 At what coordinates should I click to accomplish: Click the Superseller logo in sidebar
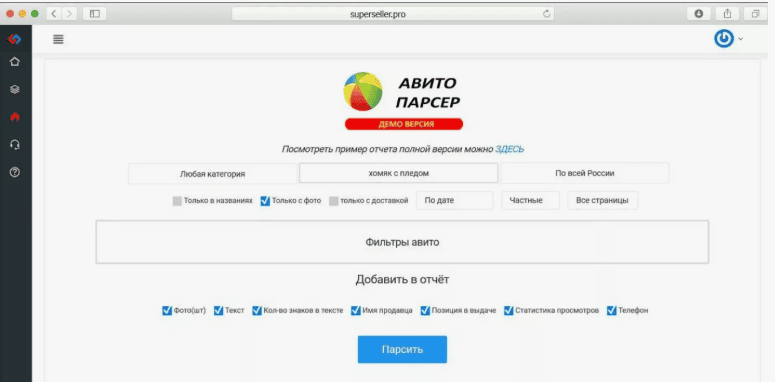(15, 39)
